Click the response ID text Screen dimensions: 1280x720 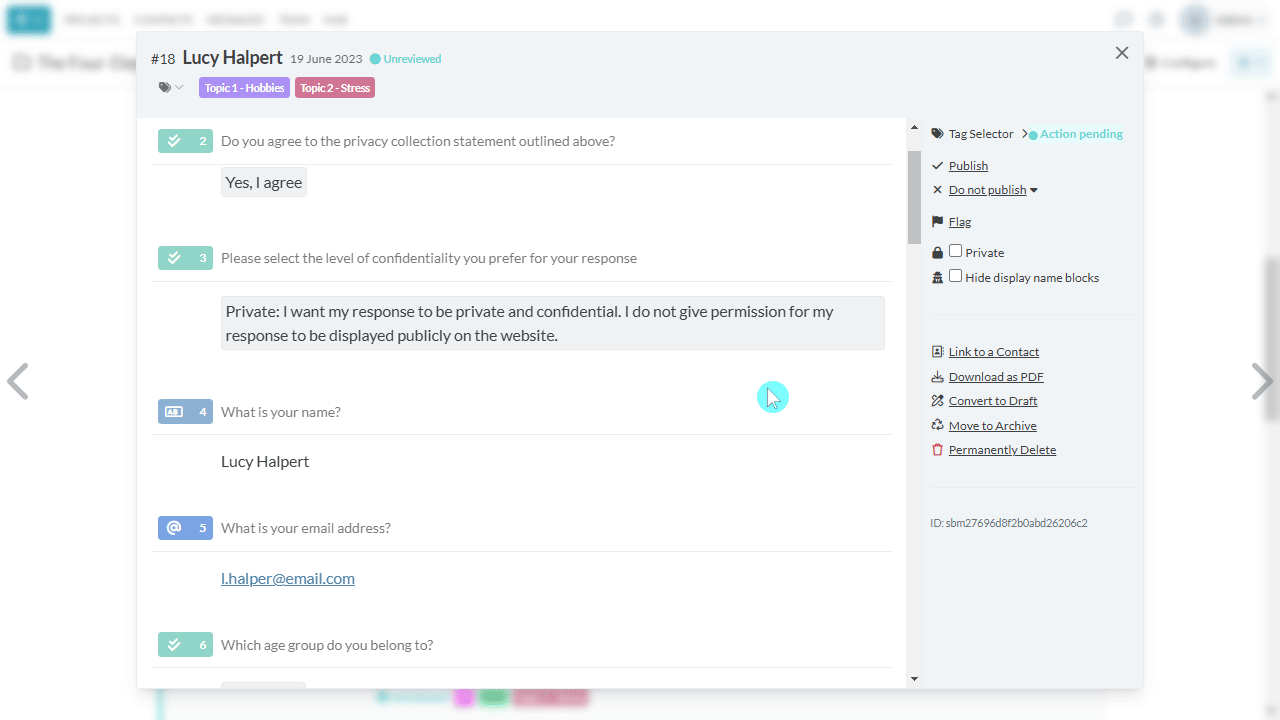(1009, 523)
